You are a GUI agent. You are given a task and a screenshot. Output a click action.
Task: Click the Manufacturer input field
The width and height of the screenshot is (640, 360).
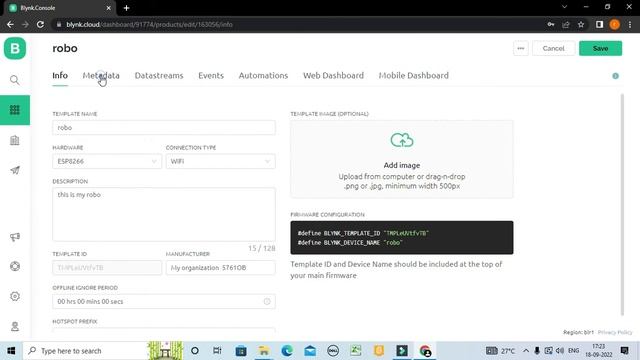tap(220, 268)
